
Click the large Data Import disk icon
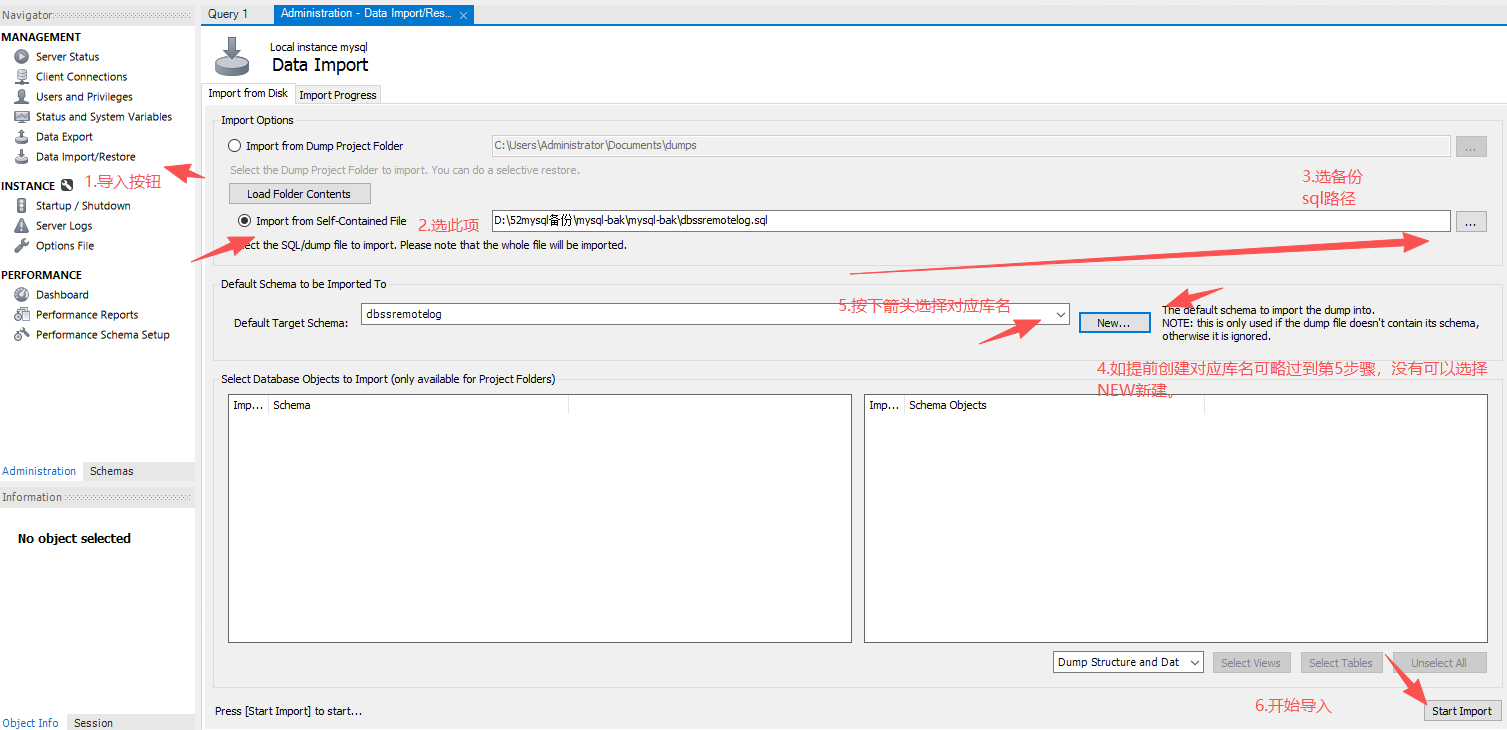[232, 56]
